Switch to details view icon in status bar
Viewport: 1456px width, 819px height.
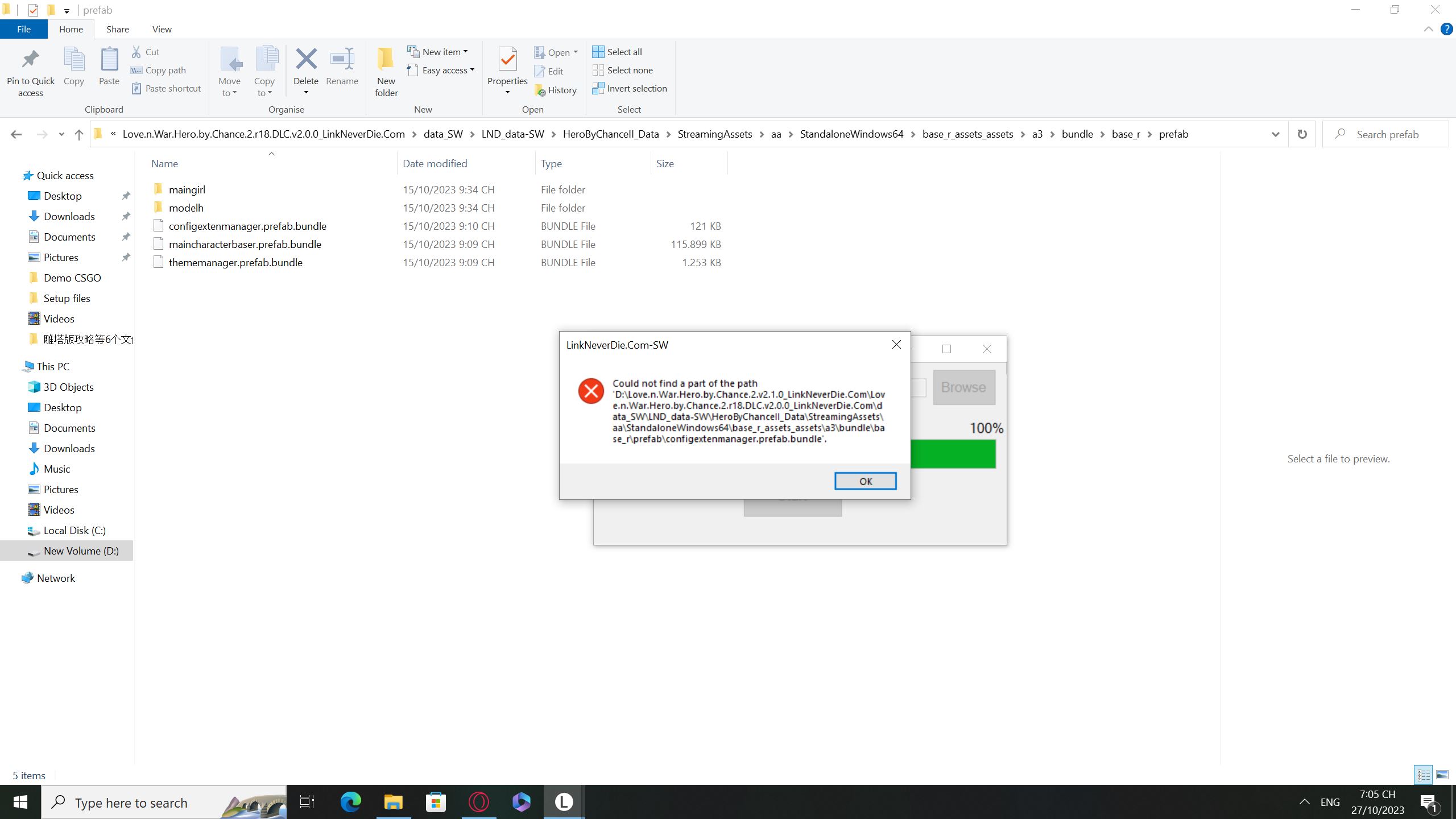[x=1424, y=775]
